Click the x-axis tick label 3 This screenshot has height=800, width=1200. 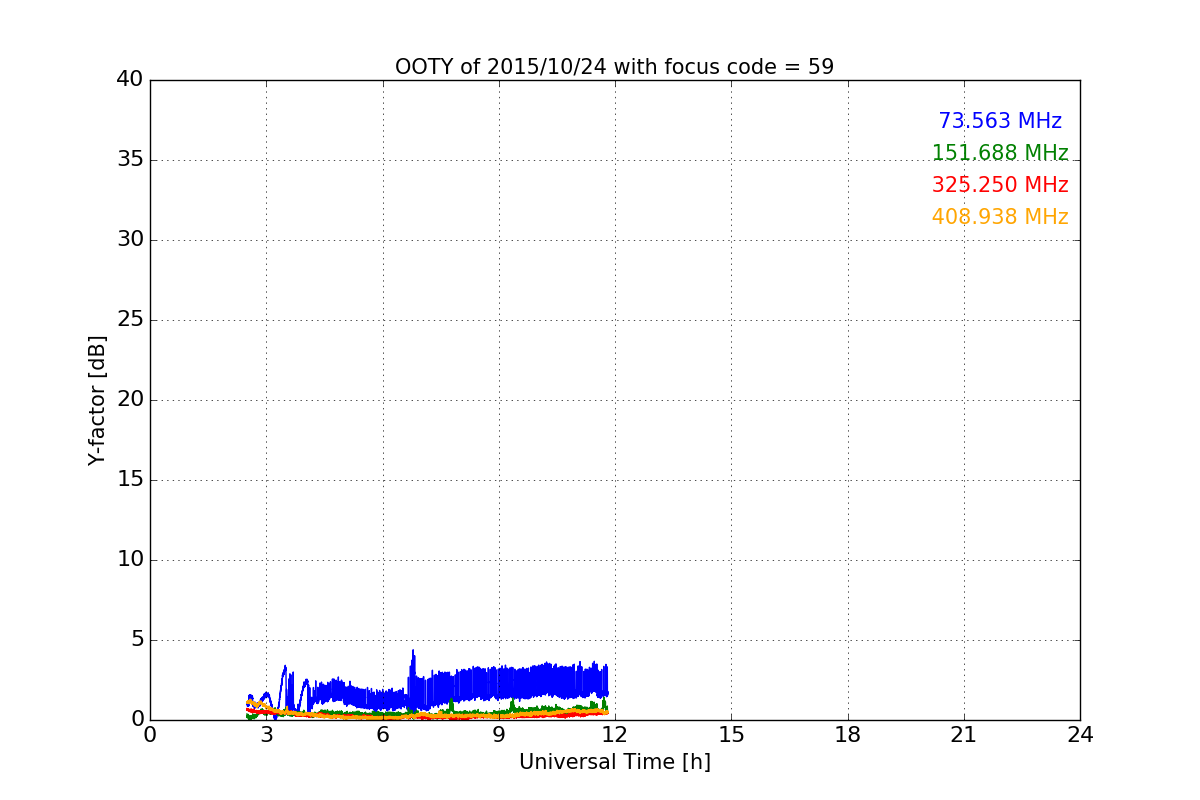coord(266,734)
